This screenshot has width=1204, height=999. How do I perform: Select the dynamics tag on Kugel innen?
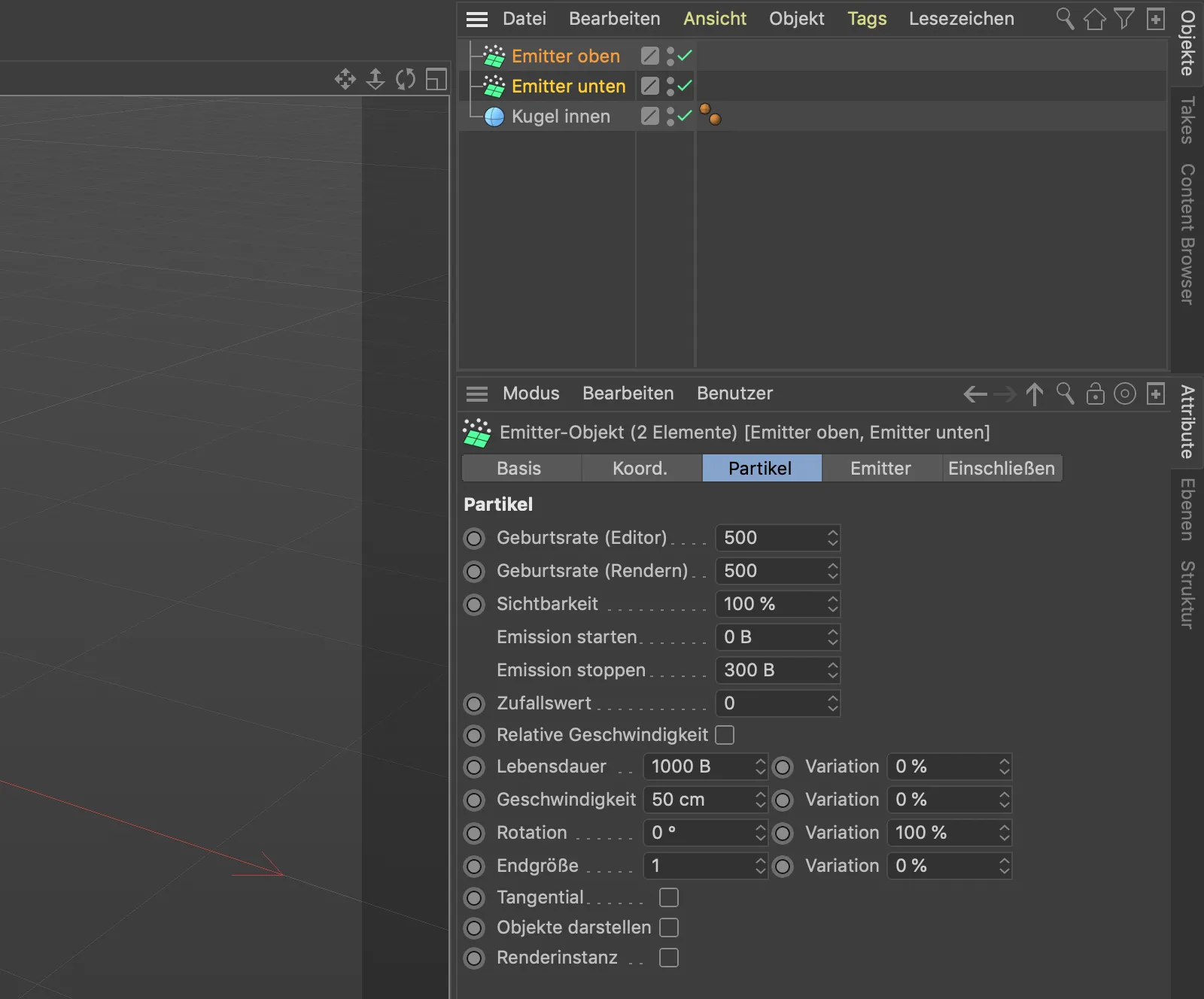710,114
